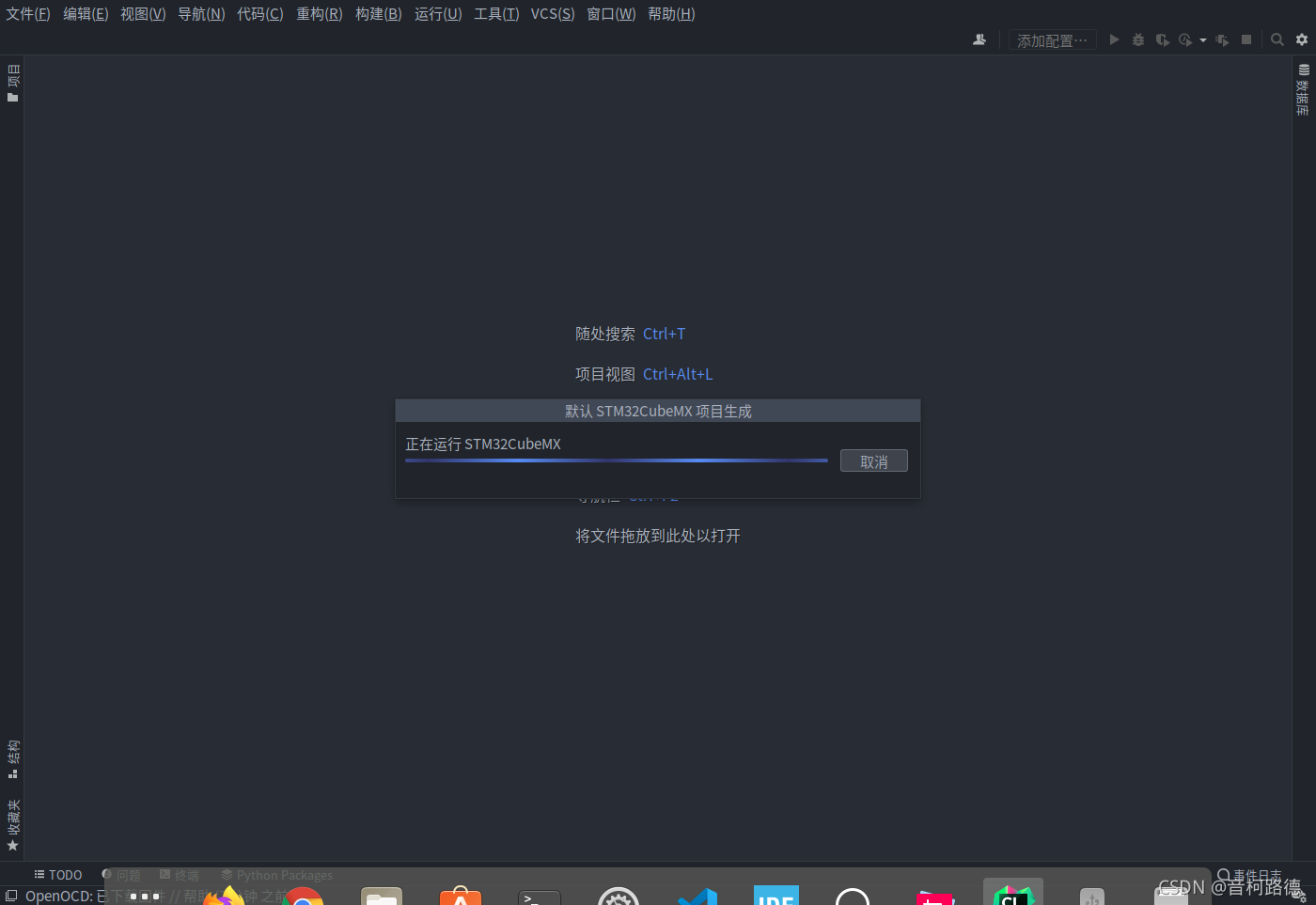Open the 重构(R) menu
Viewport: 1316px width, 905px height.
click(320, 14)
